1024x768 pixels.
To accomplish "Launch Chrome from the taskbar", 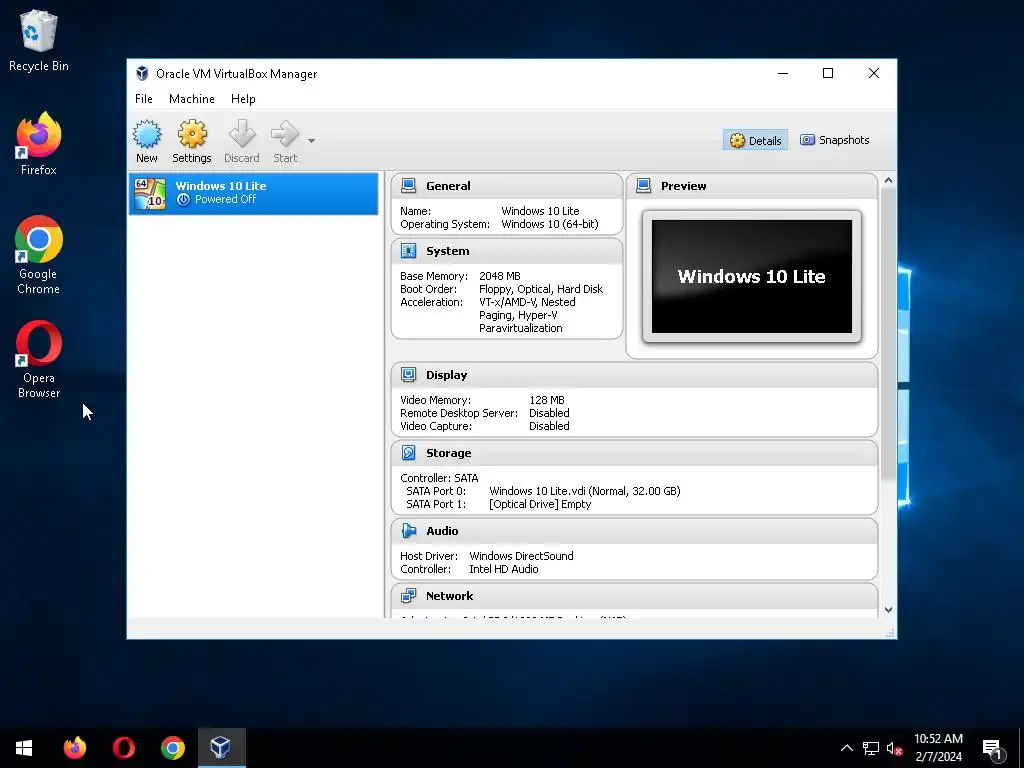I will tap(172, 748).
